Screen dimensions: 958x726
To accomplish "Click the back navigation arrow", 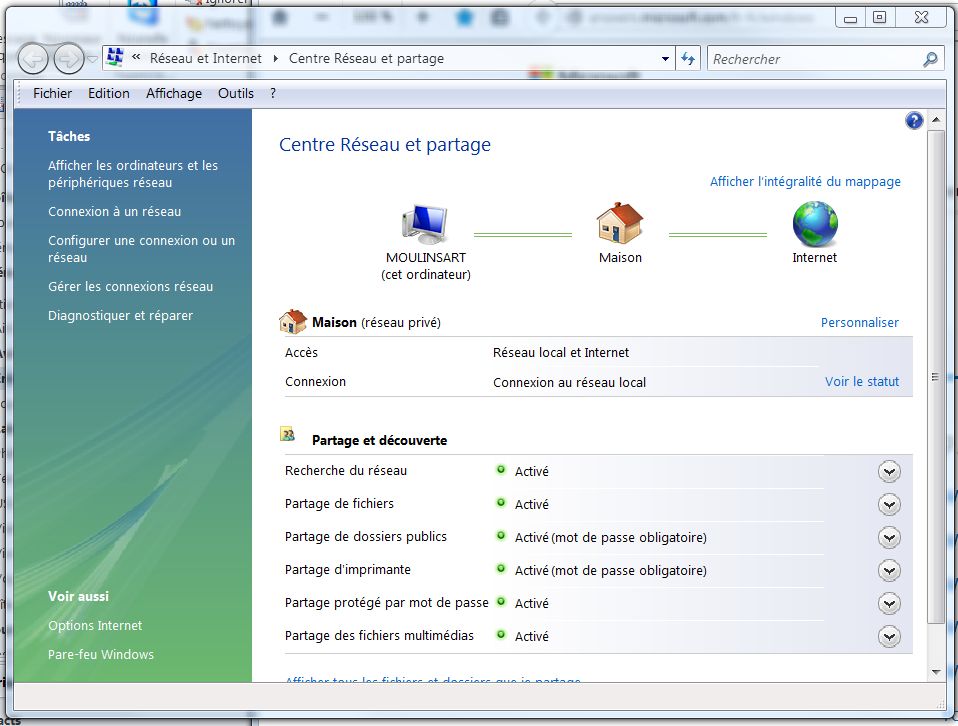I will click(32, 58).
